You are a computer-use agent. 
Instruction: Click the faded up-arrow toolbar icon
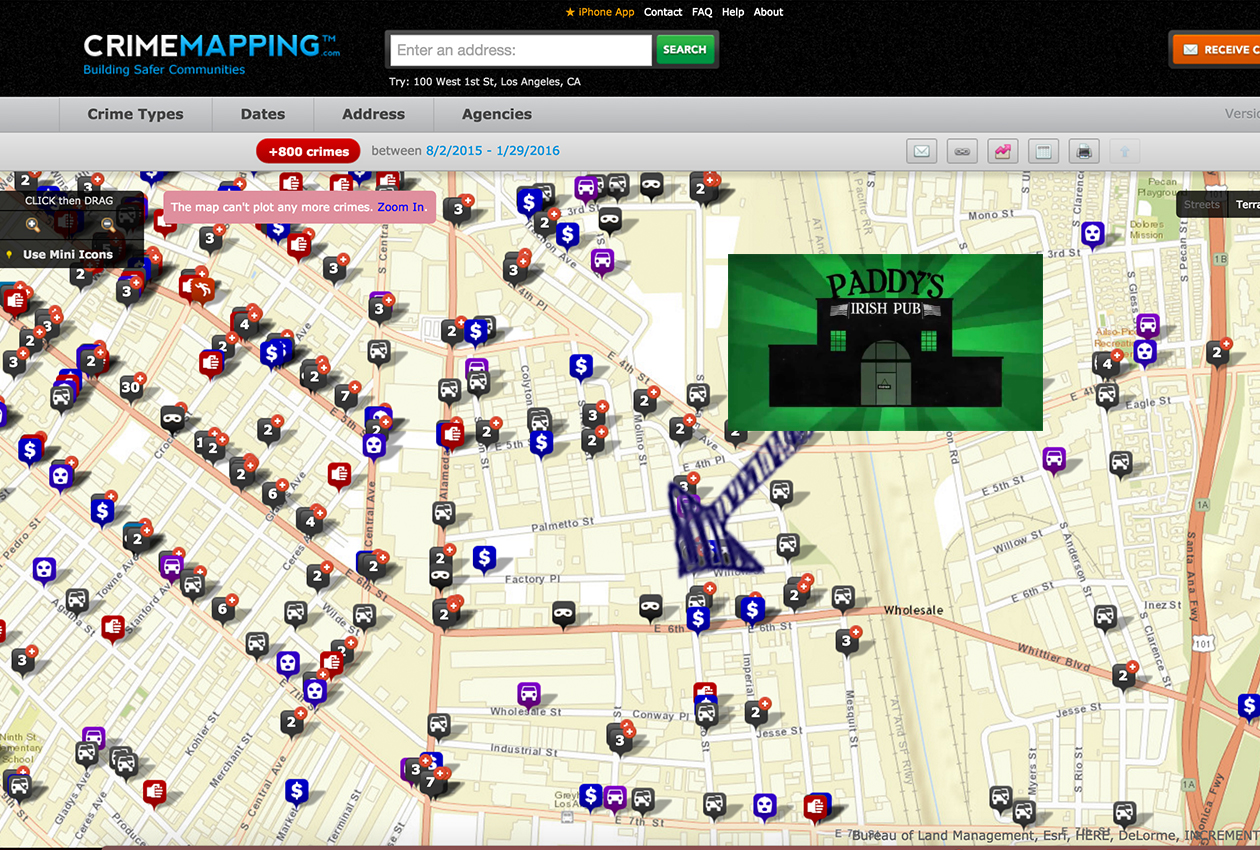tap(1124, 152)
